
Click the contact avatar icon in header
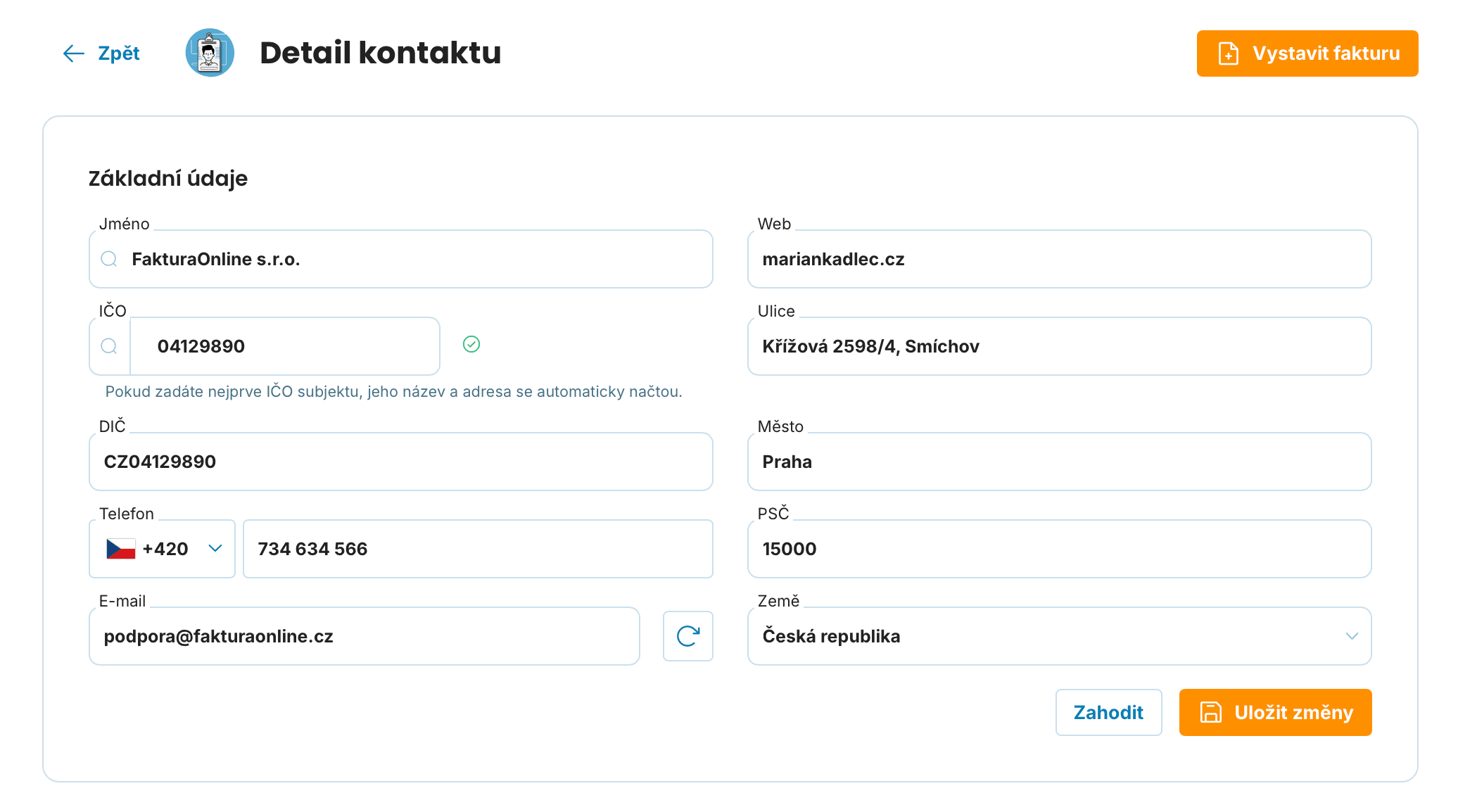(x=210, y=53)
